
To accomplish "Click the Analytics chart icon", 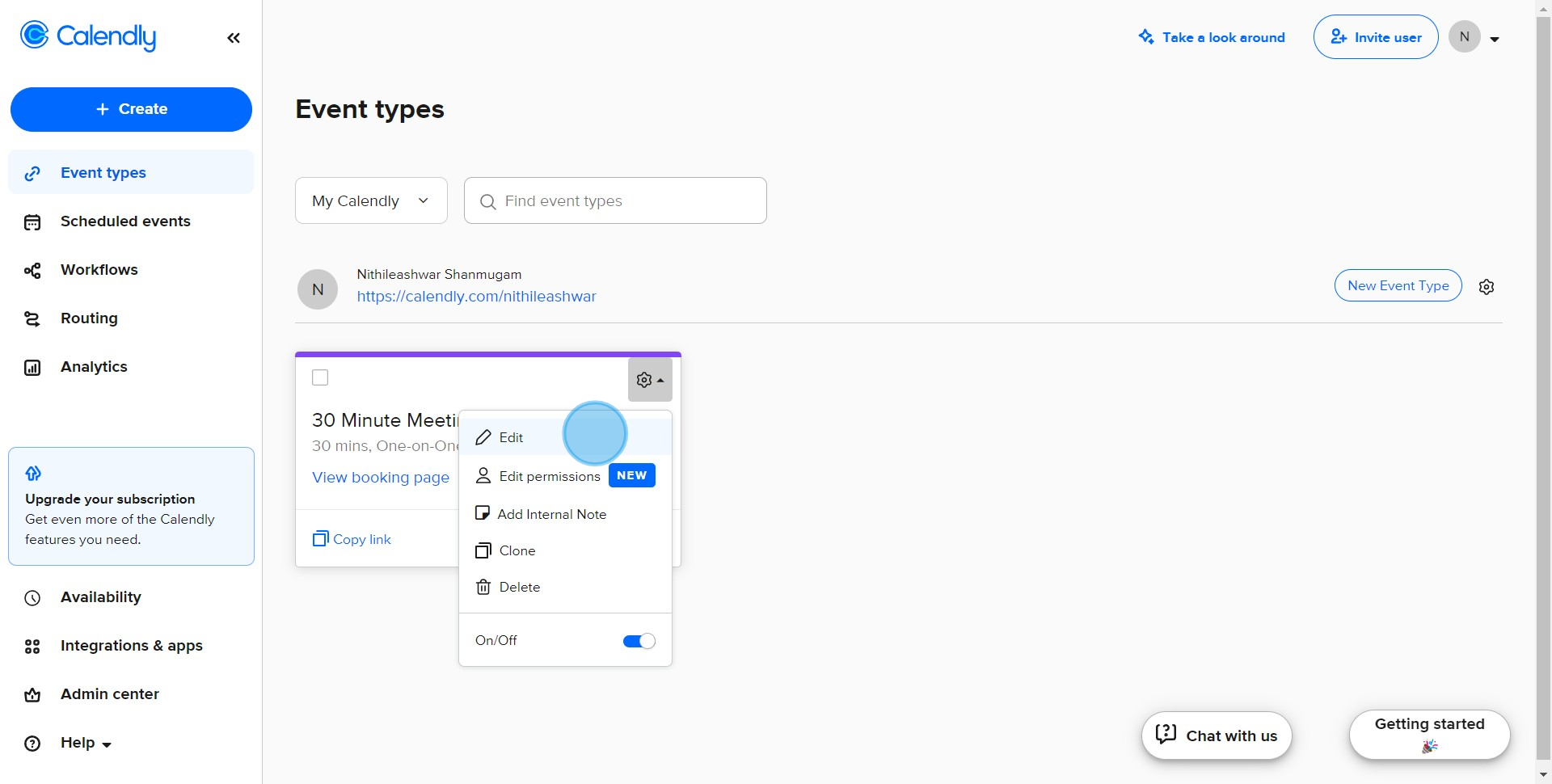I will pyautogui.click(x=32, y=368).
